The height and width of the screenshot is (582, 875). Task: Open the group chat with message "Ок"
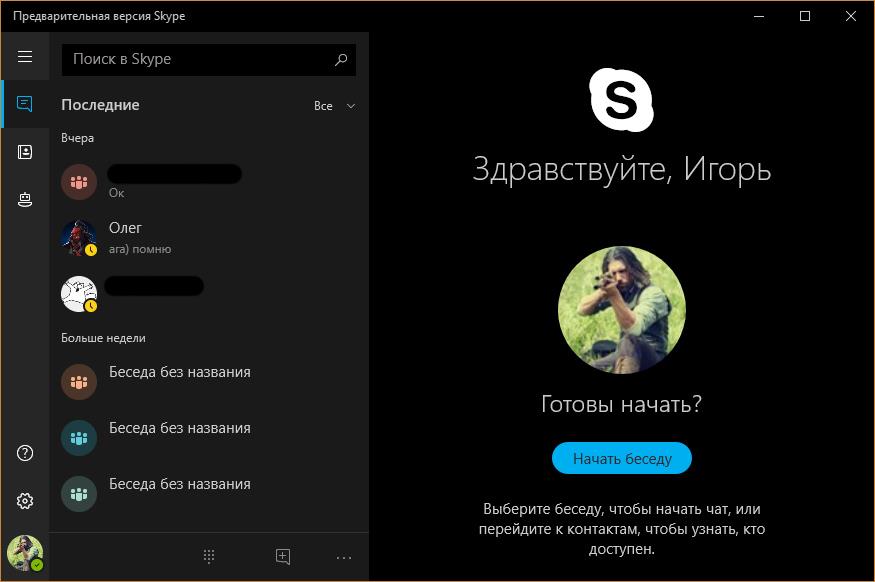(x=200, y=182)
